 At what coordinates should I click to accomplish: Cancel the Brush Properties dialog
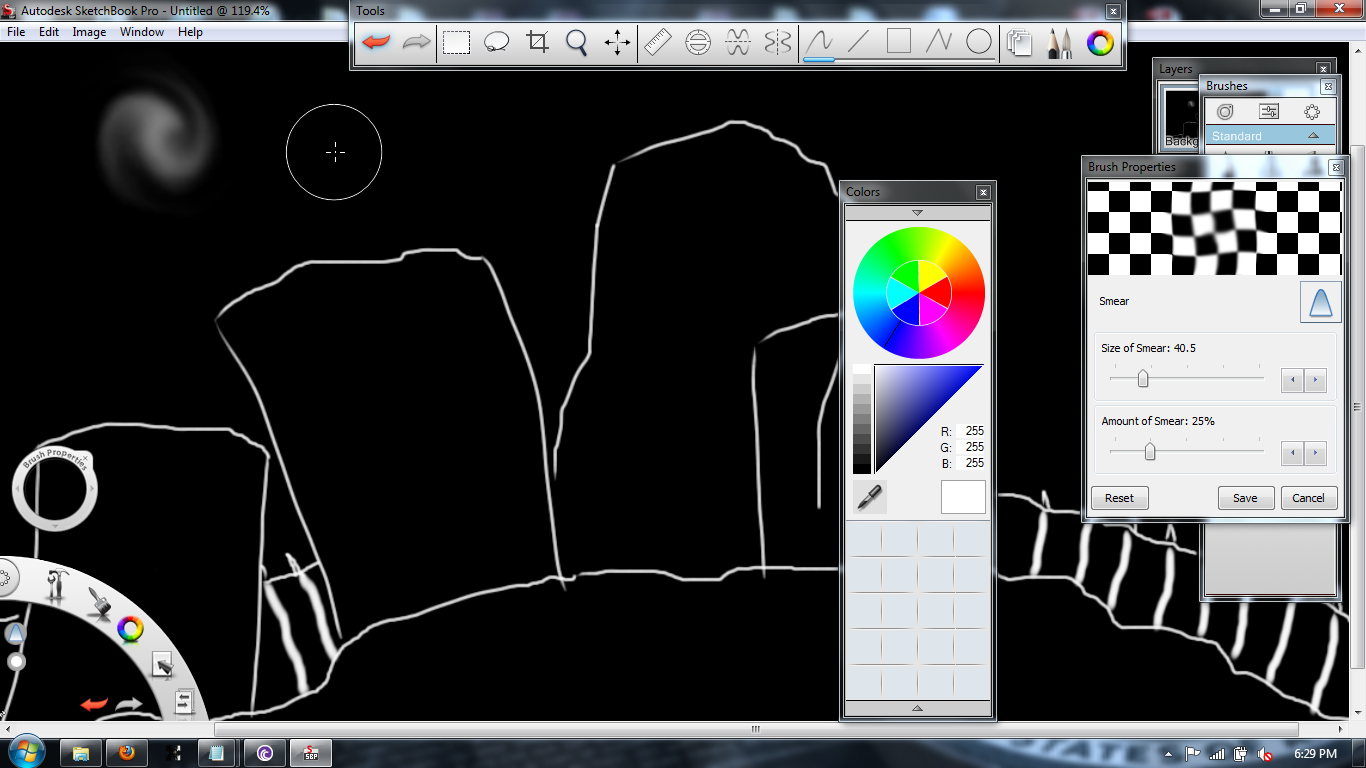pyautogui.click(x=1308, y=498)
